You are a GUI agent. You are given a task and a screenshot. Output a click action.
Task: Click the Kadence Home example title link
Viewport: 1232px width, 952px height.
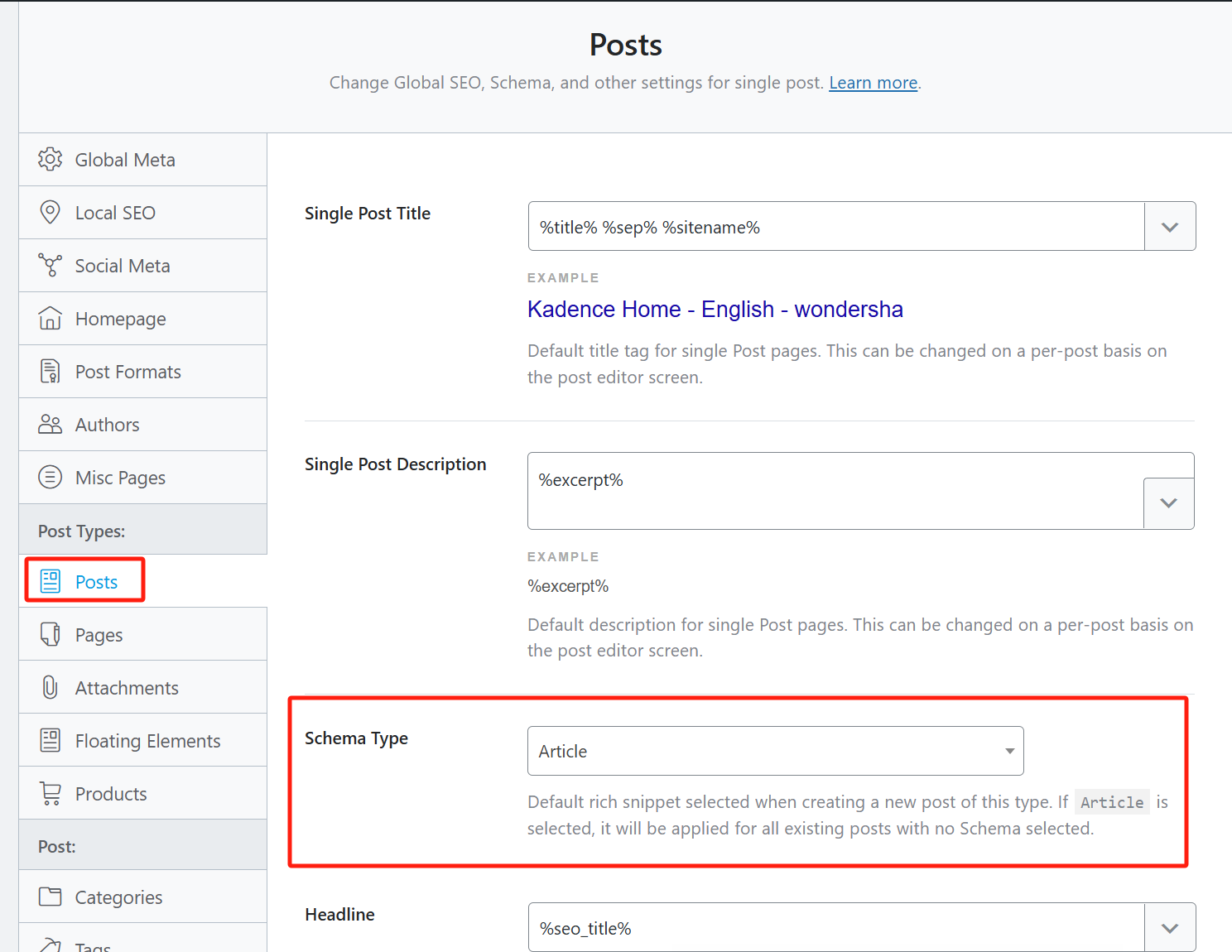(x=715, y=310)
